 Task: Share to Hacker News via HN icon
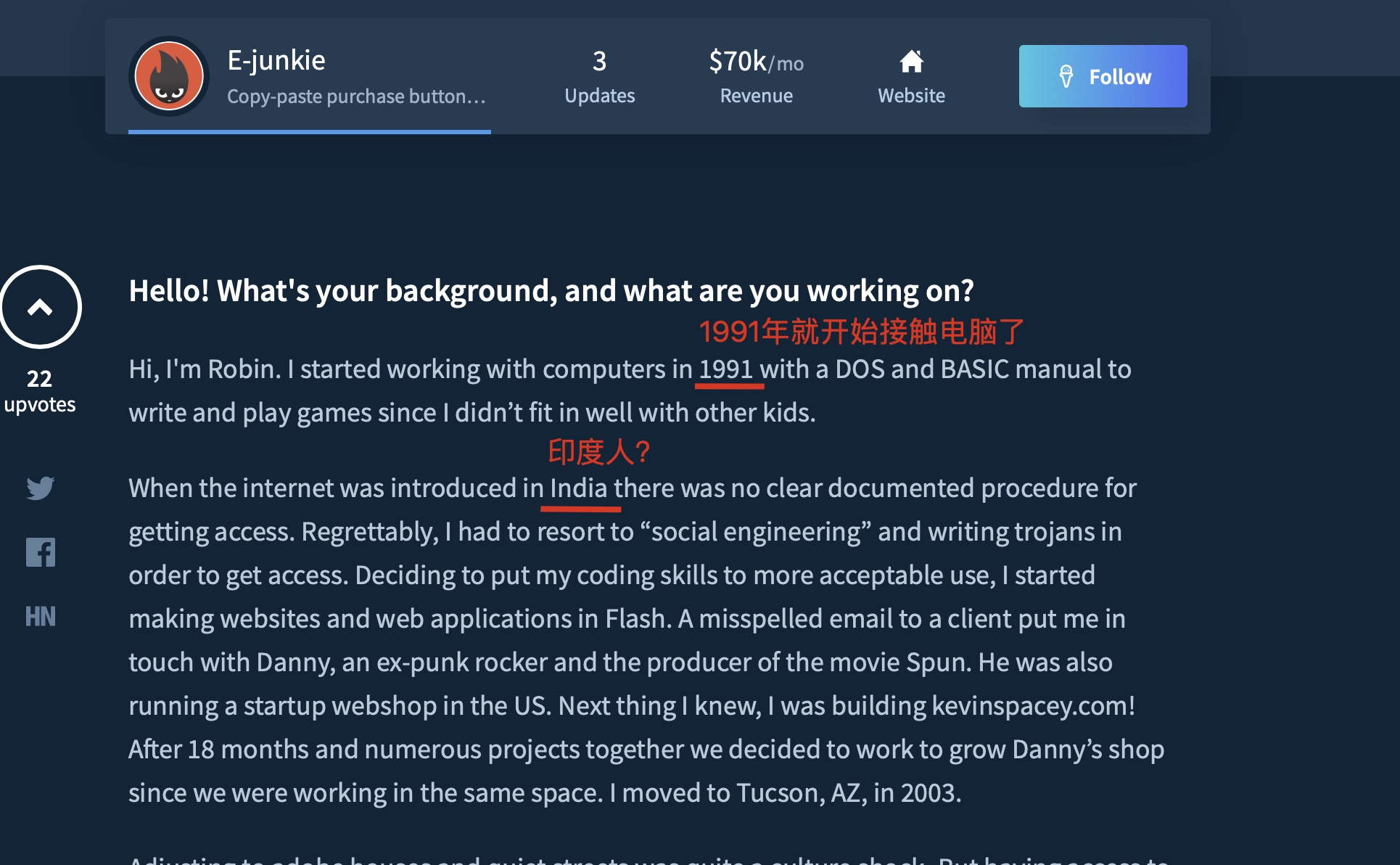pos(41,617)
